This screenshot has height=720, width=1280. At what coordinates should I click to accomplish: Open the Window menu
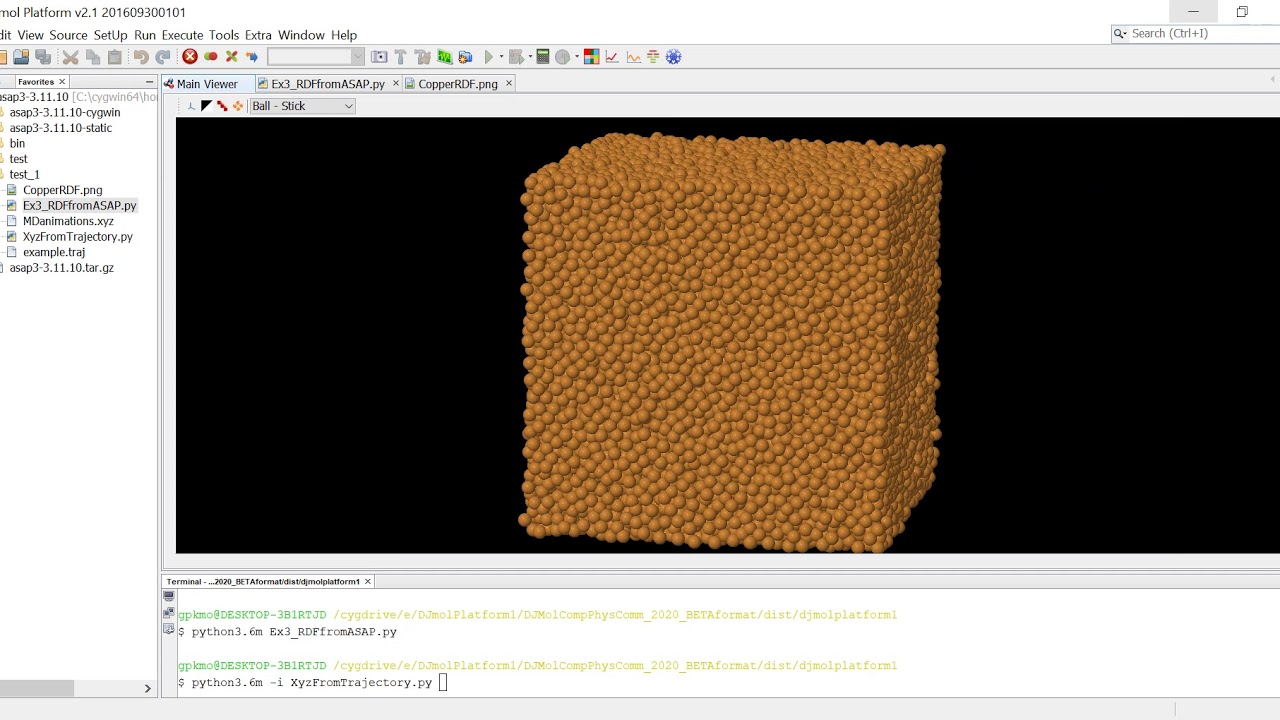[x=301, y=35]
